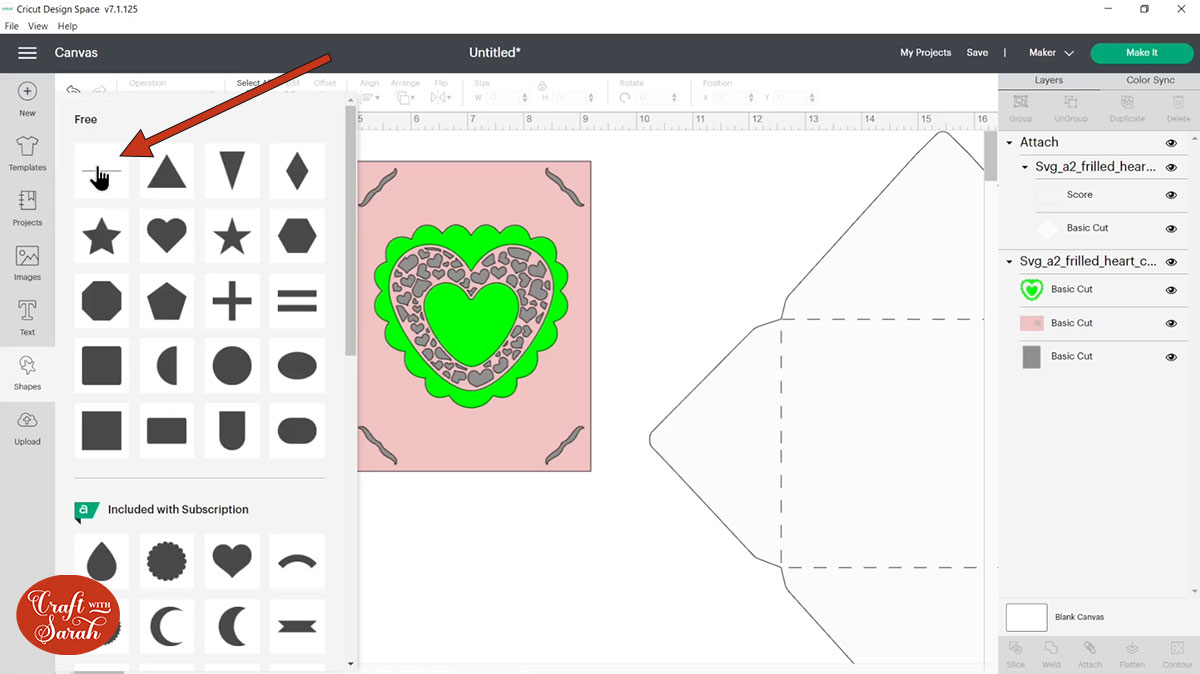Open the View menu
This screenshot has width=1200, height=674.
coord(38,26)
